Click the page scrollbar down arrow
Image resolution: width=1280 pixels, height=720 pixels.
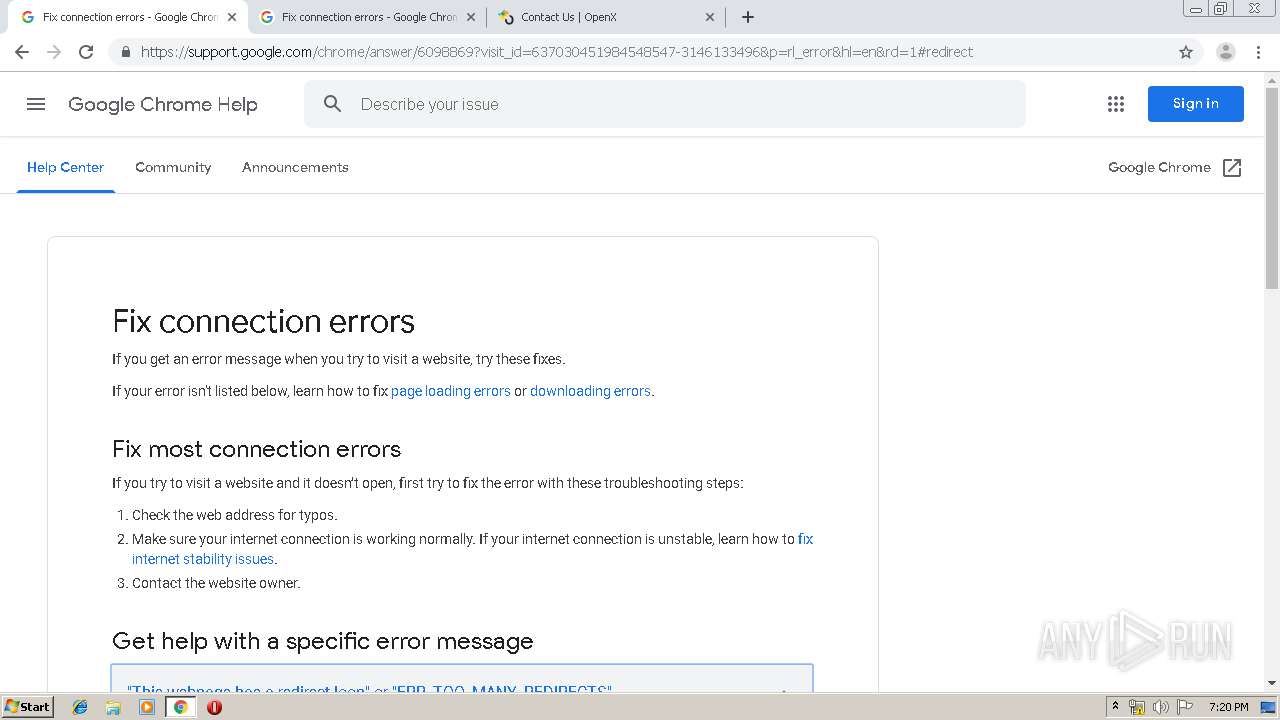(x=1272, y=683)
